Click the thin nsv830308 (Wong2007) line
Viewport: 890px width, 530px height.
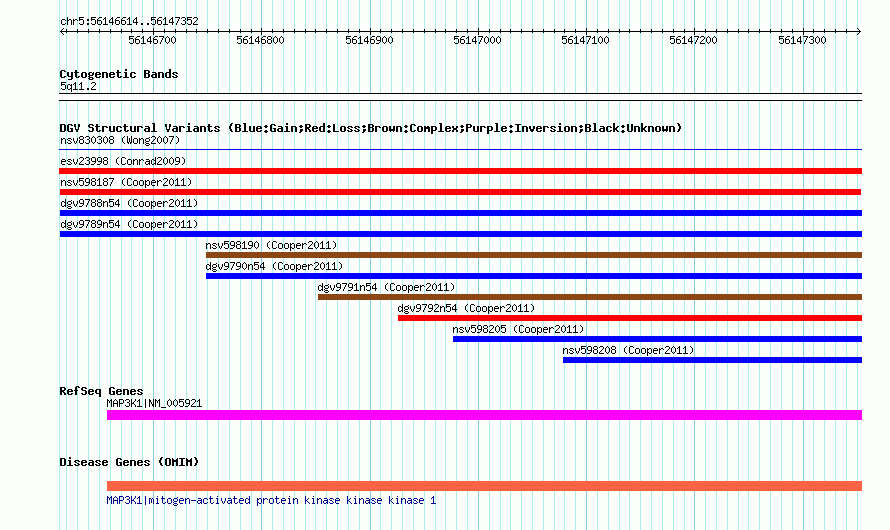coord(460,150)
